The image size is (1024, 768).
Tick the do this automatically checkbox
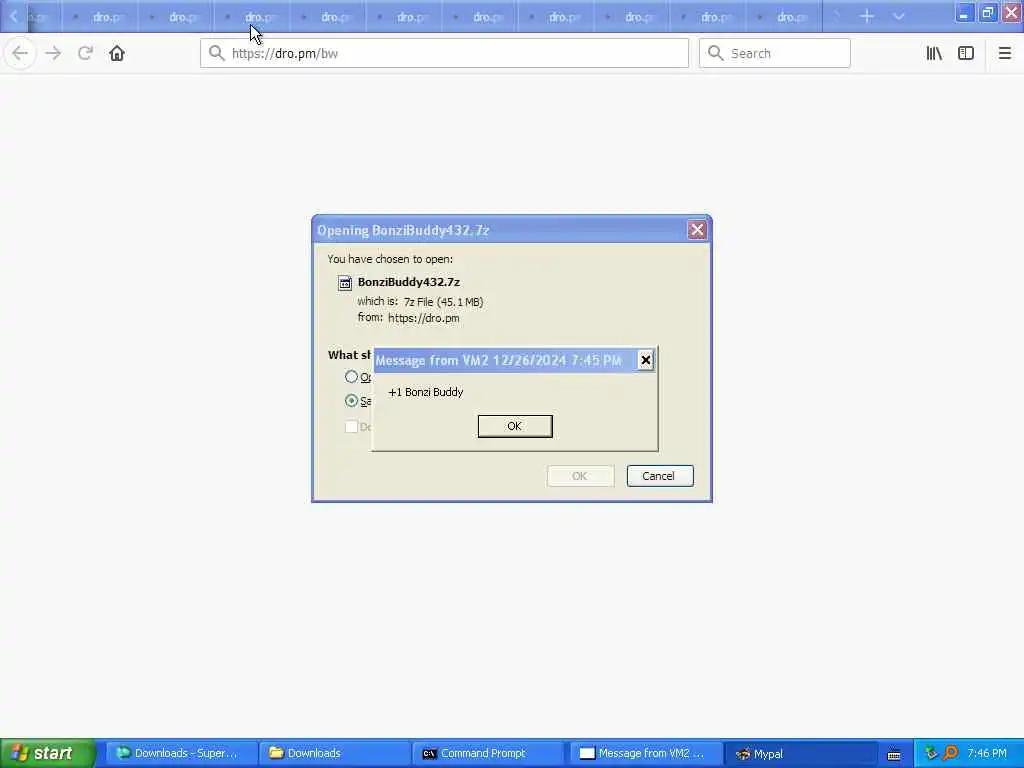tap(351, 426)
